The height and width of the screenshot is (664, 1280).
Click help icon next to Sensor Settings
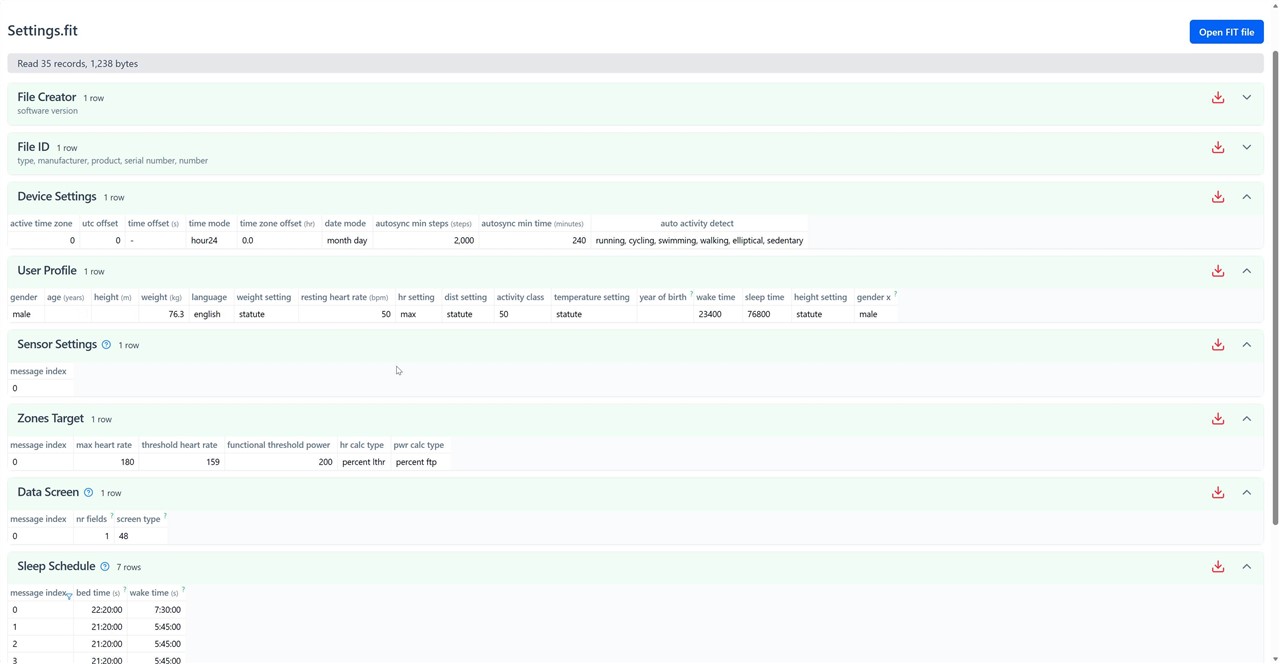pyautogui.click(x=106, y=345)
